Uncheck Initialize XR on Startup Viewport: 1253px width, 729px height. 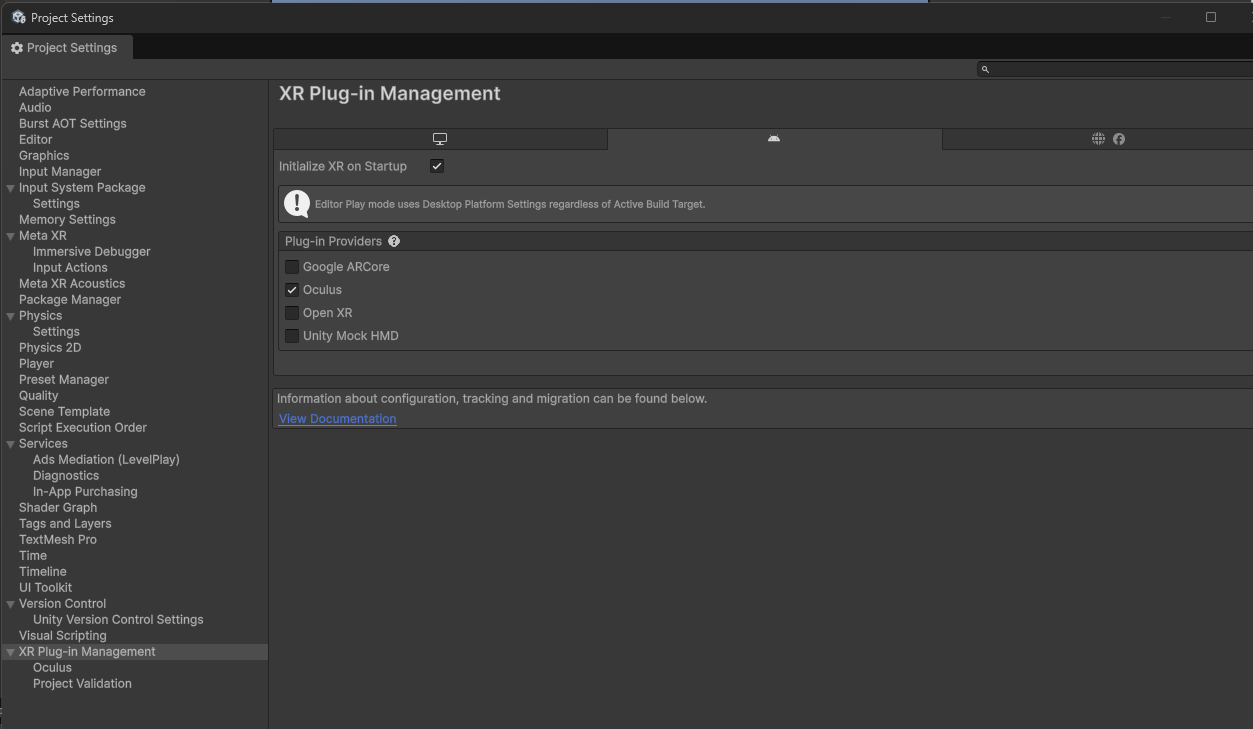[x=436, y=166]
